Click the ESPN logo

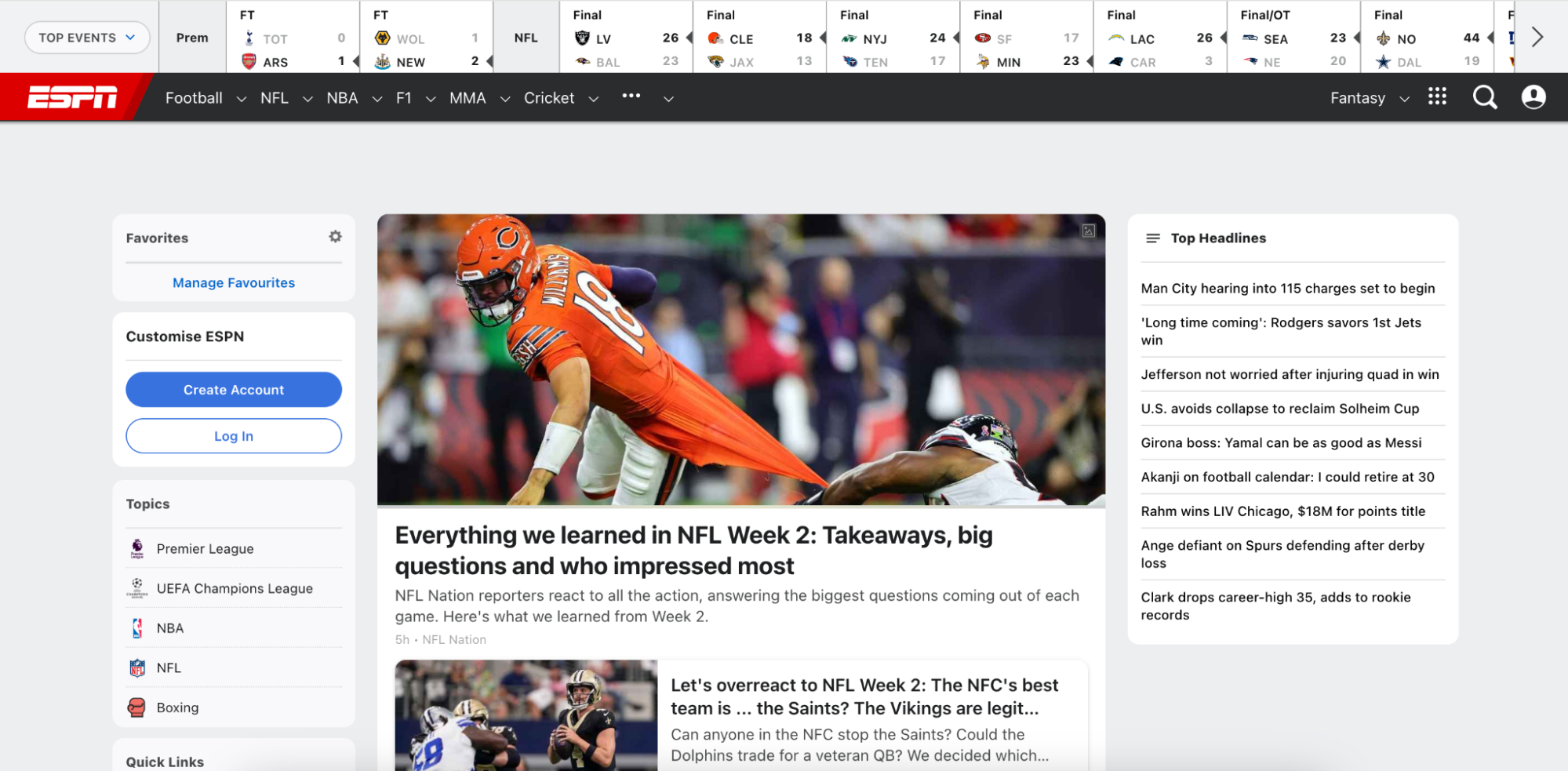pyautogui.click(x=72, y=97)
